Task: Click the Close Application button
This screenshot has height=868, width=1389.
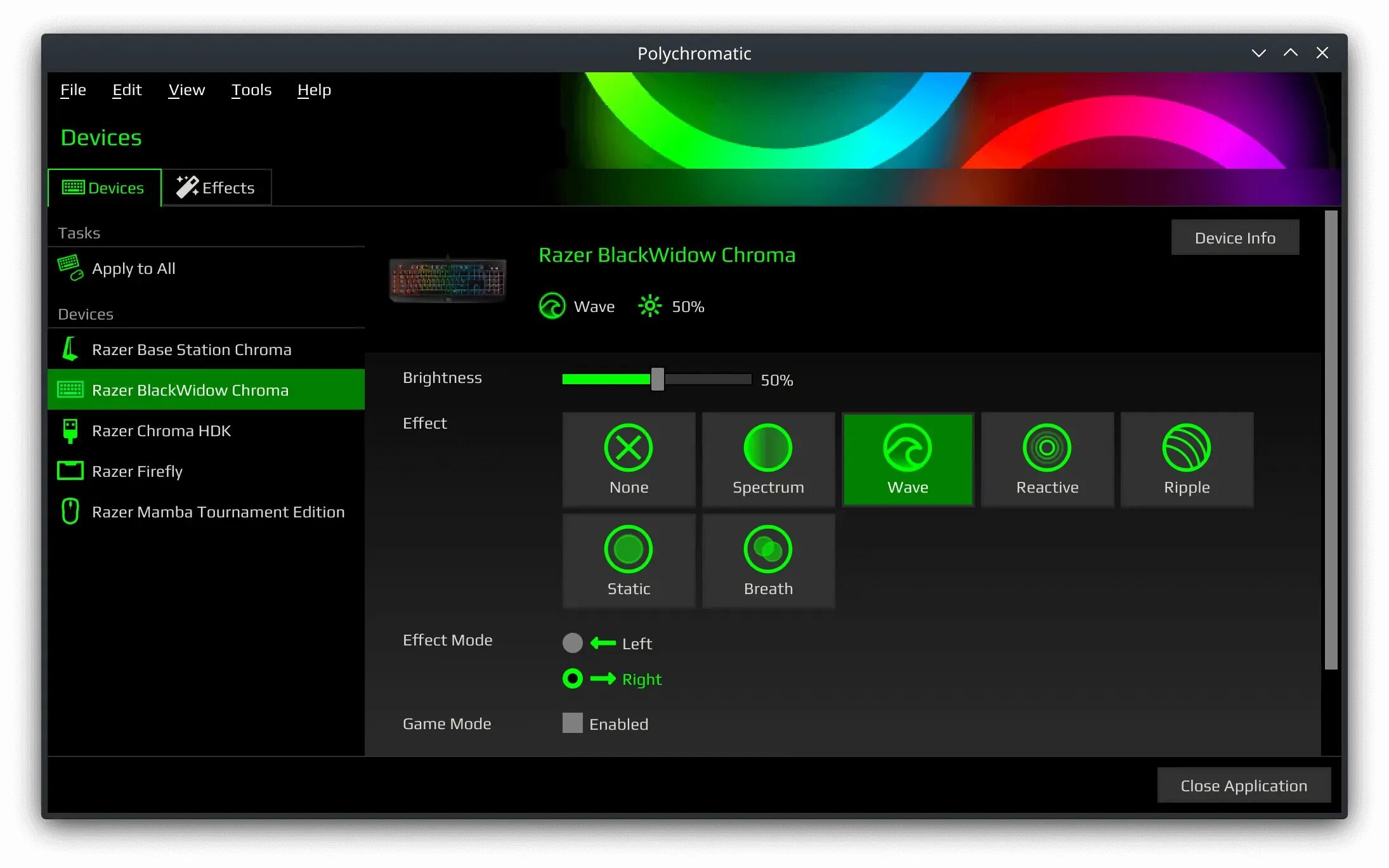Action: (1243, 786)
